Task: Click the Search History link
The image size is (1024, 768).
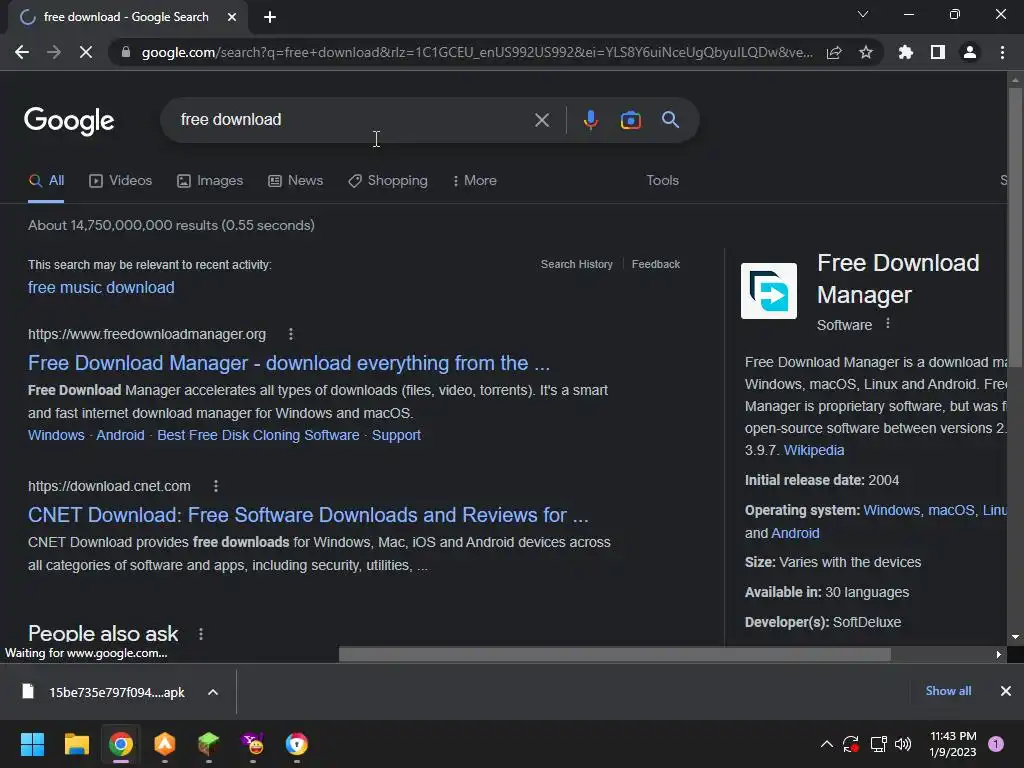Action: coord(577,264)
